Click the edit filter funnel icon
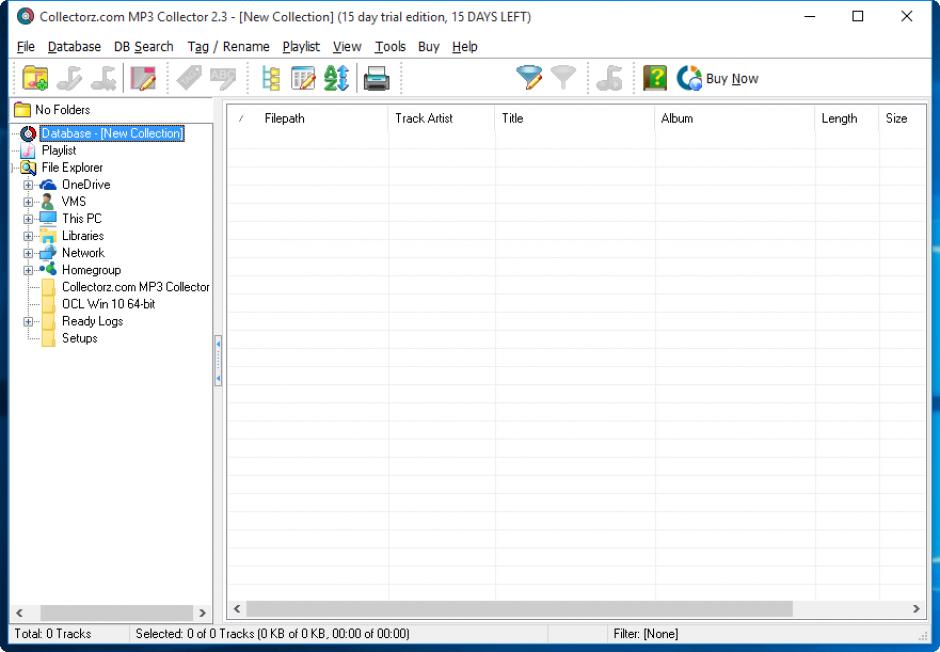The width and height of the screenshot is (940, 652). 529,79
